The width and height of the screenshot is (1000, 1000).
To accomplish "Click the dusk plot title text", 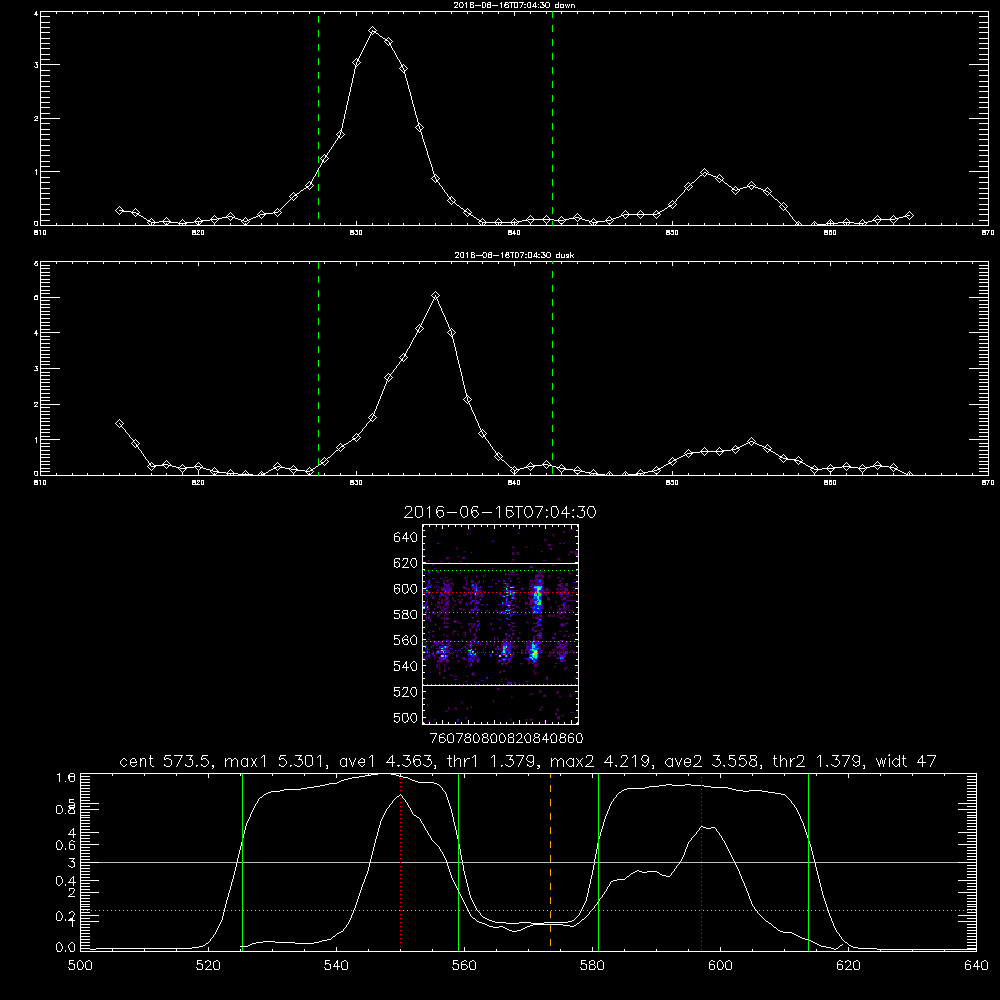I will click(514, 255).
